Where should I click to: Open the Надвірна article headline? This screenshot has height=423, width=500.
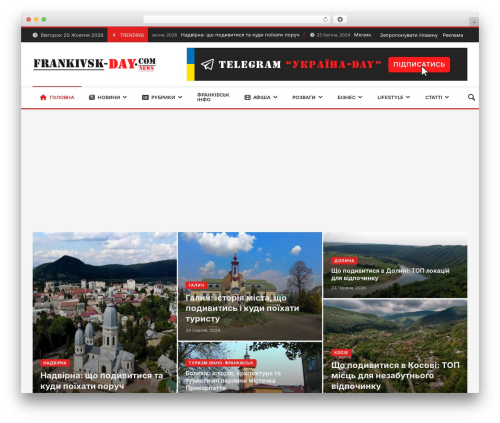102,381
